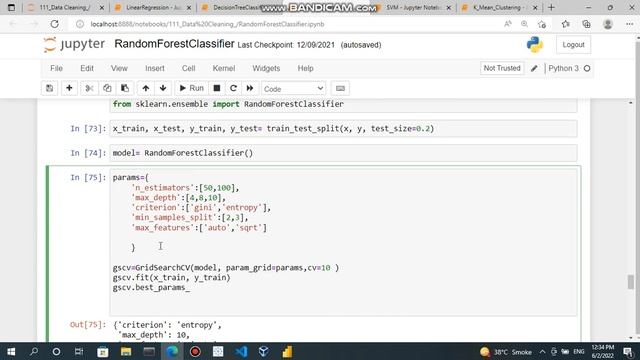The height and width of the screenshot is (360, 640).
Task: Click inside cell In [73] code
Action: pos(343,129)
